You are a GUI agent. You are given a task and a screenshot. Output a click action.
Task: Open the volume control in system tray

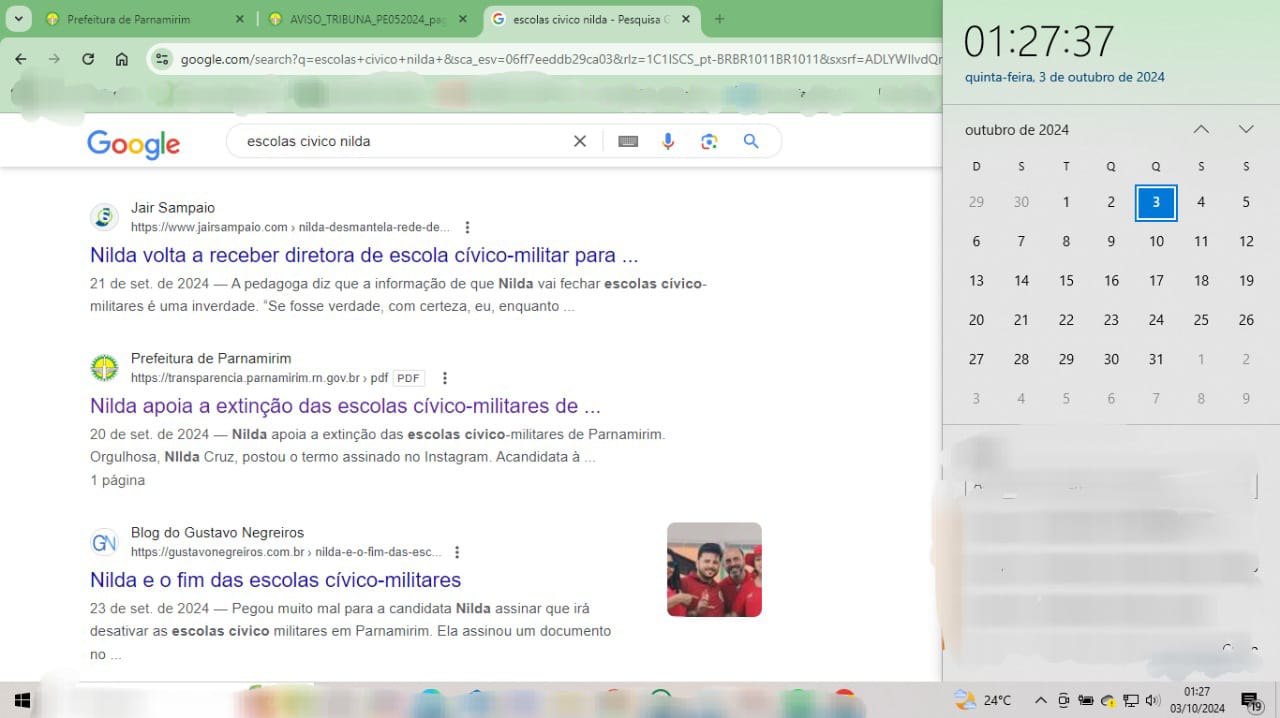(x=1151, y=700)
